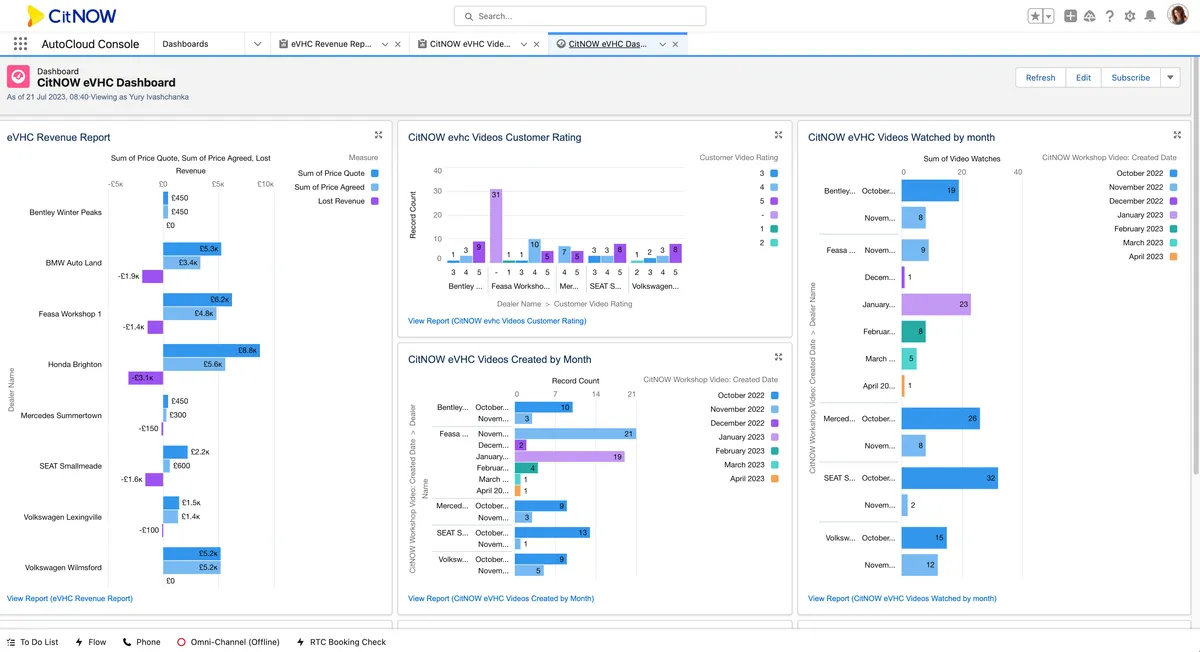Click the 31 record count bar for Feasa
1200x652 pixels.
click(495, 226)
